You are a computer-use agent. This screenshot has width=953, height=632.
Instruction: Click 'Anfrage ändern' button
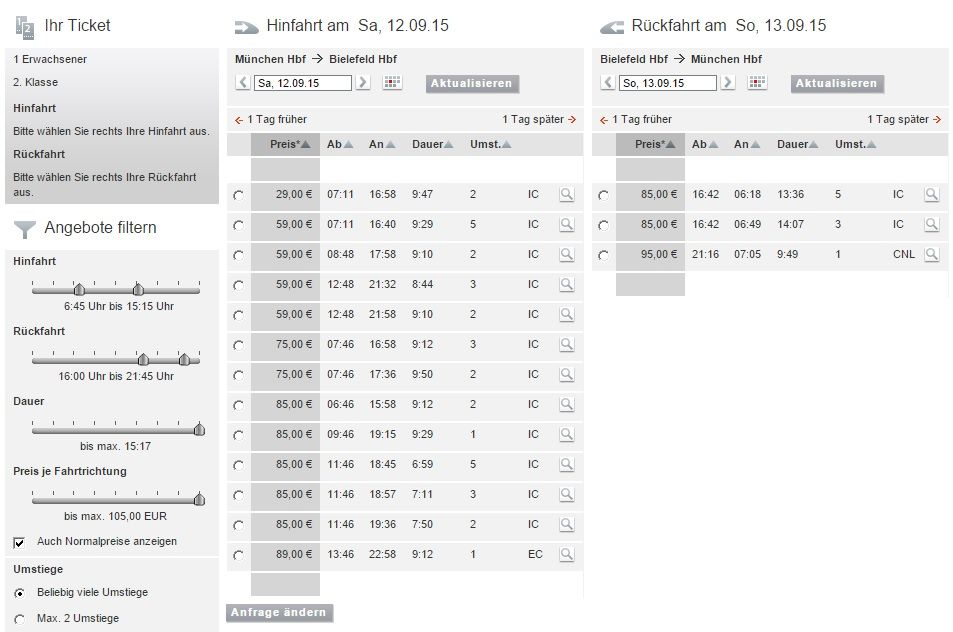pyautogui.click(x=279, y=612)
